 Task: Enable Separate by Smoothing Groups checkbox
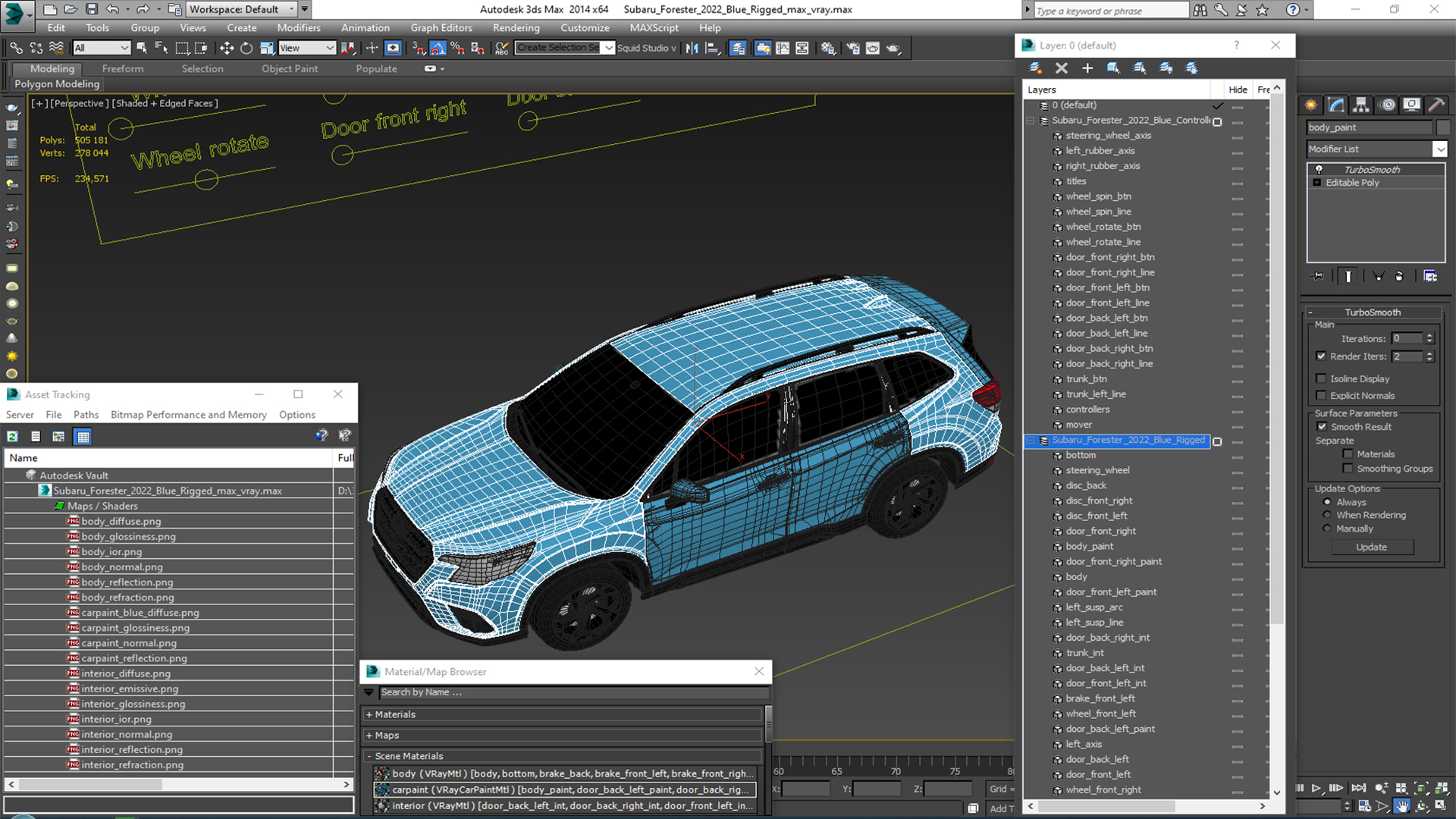click(x=1348, y=469)
